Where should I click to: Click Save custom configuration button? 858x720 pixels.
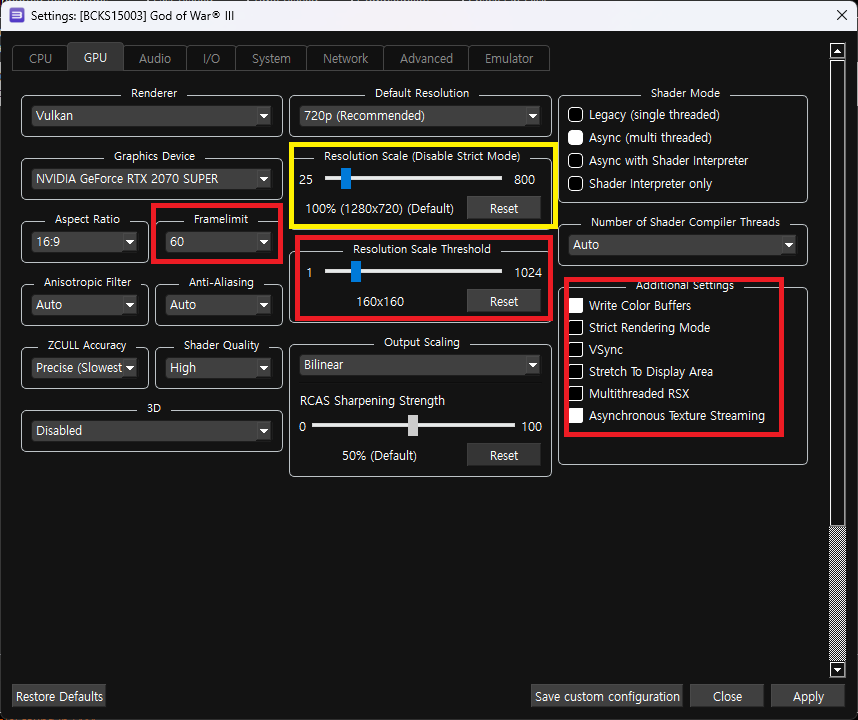[x=607, y=696]
